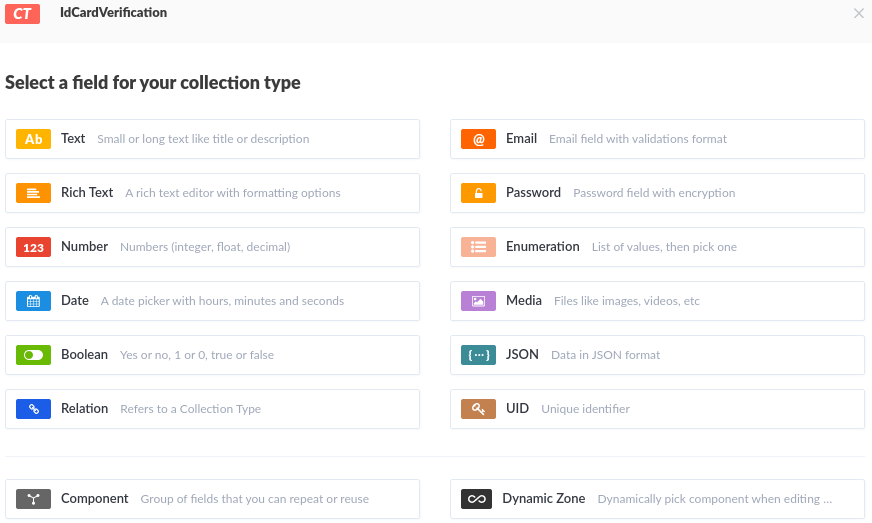Viewport: 872px width, 523px height.
Task: Click the CT collection type badge
Action: [22, 13]
